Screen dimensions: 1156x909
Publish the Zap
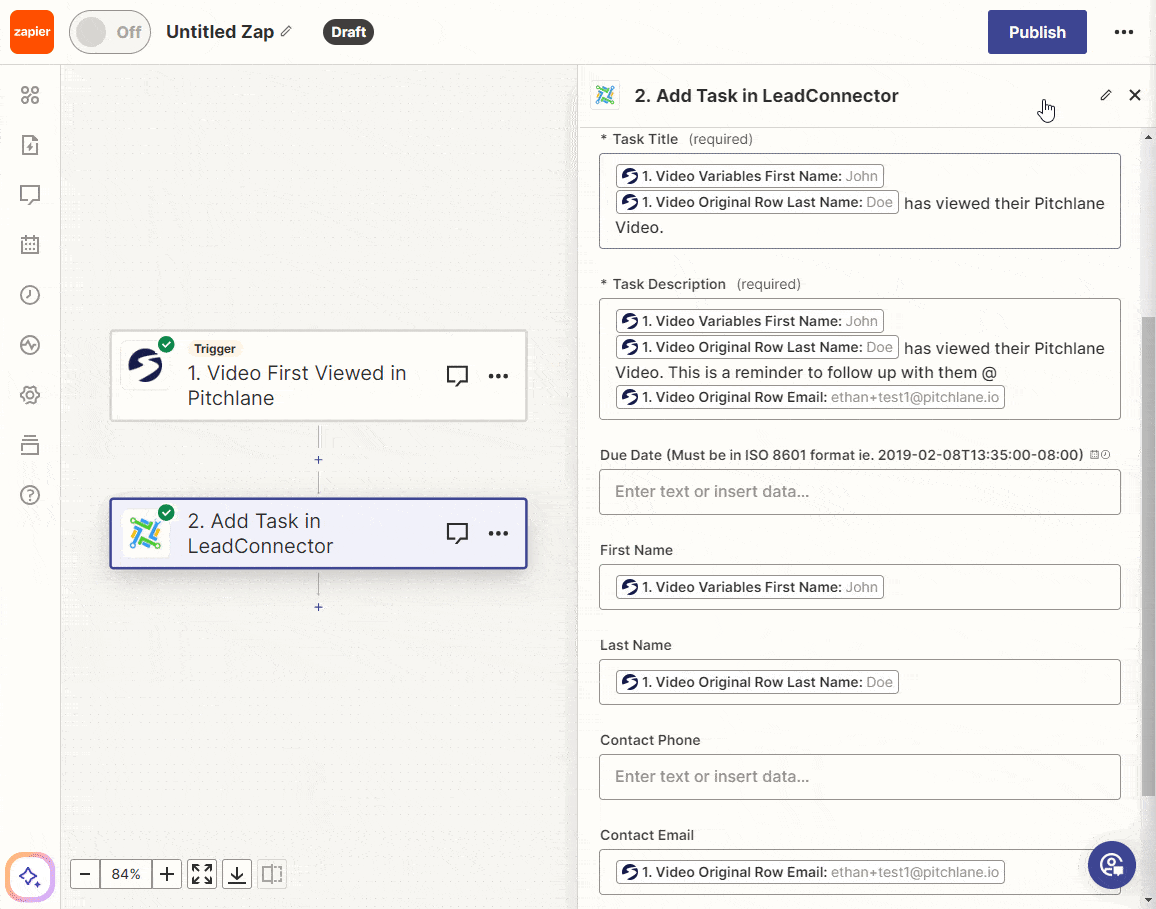coord(1037,32)
